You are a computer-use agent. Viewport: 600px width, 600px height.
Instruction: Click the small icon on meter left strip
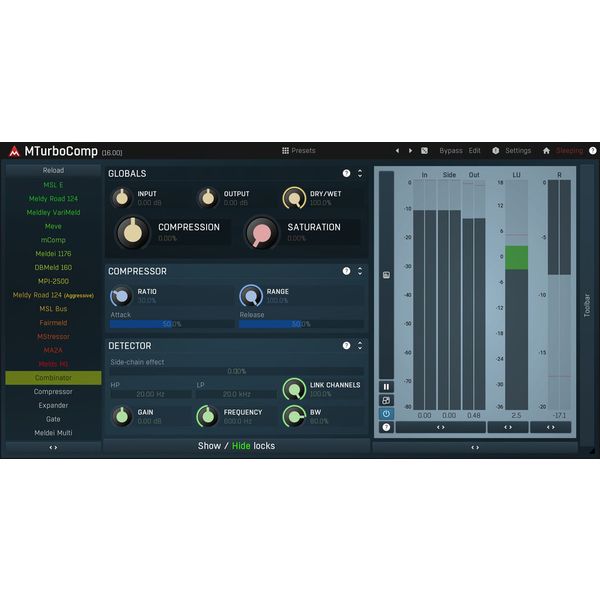(386, 275)
